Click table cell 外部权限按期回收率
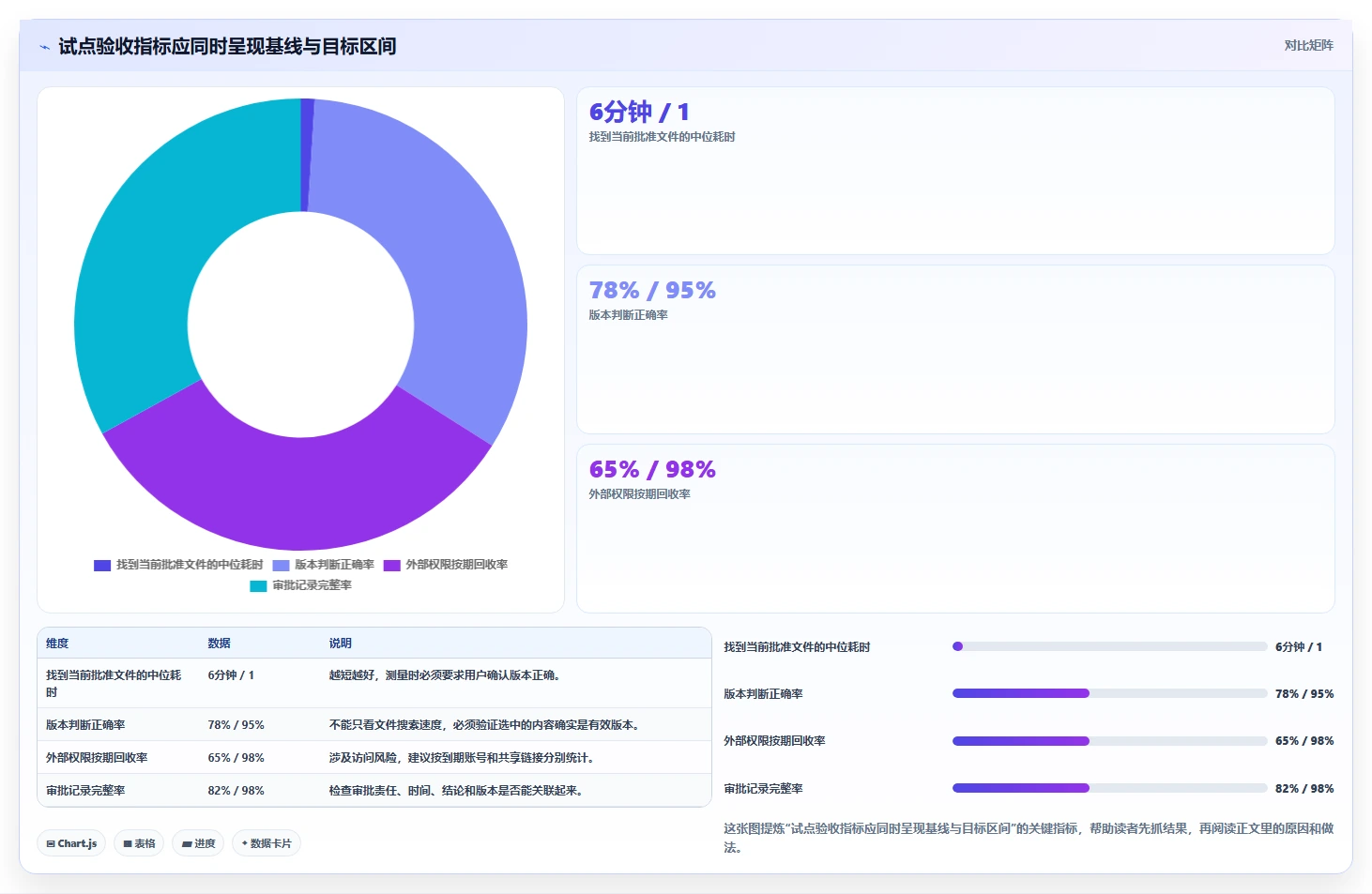The height and width of the screenshot is (894, 1372). pyautogui.click(x=97, y=758)
